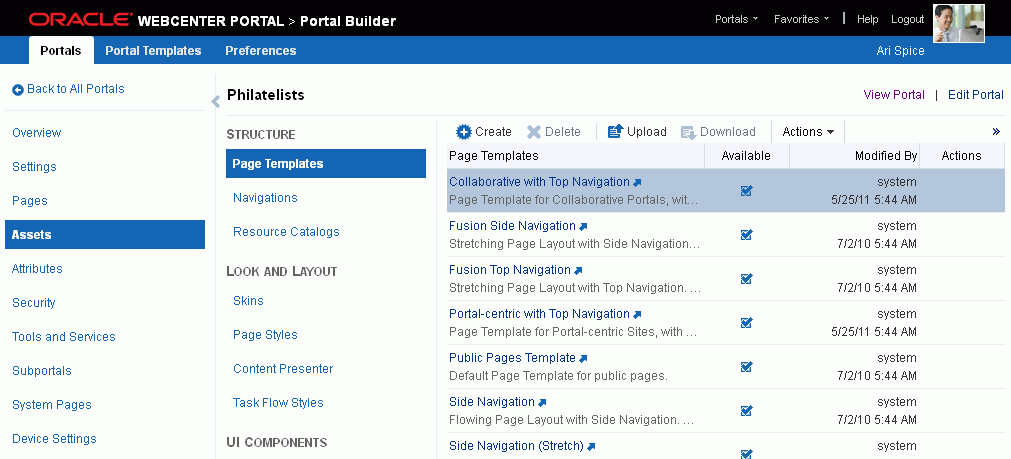Image resolution: width=1011 pixels, height=459 pixels.
Task: Open Attributes in left sidebar
Action: [x=37, y=269]
